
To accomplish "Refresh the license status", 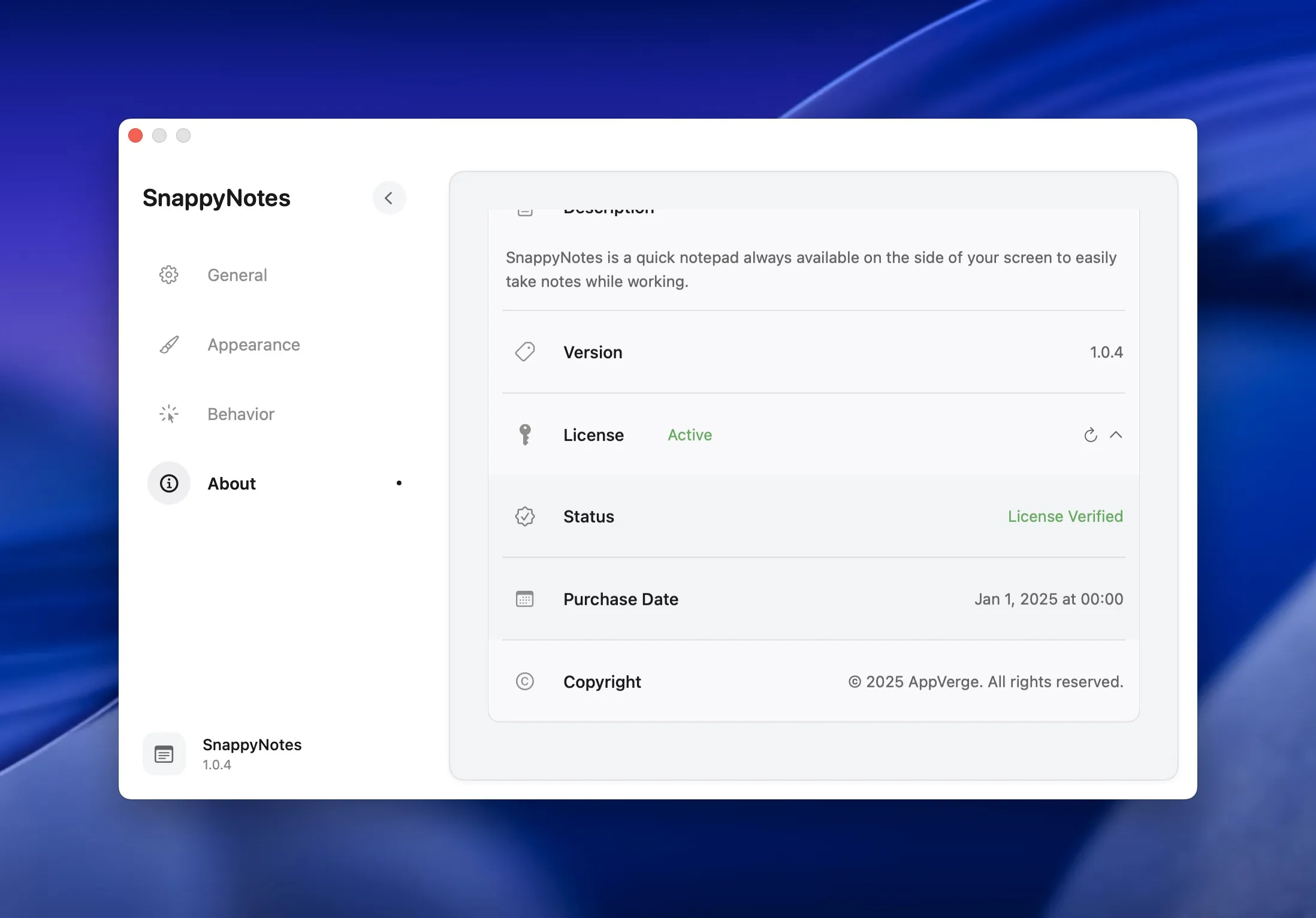I will (x=1091, y=435).
